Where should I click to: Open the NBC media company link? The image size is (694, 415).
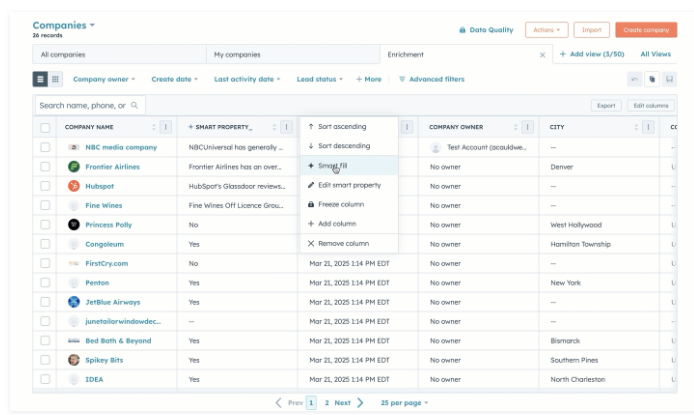coord(121,147)
